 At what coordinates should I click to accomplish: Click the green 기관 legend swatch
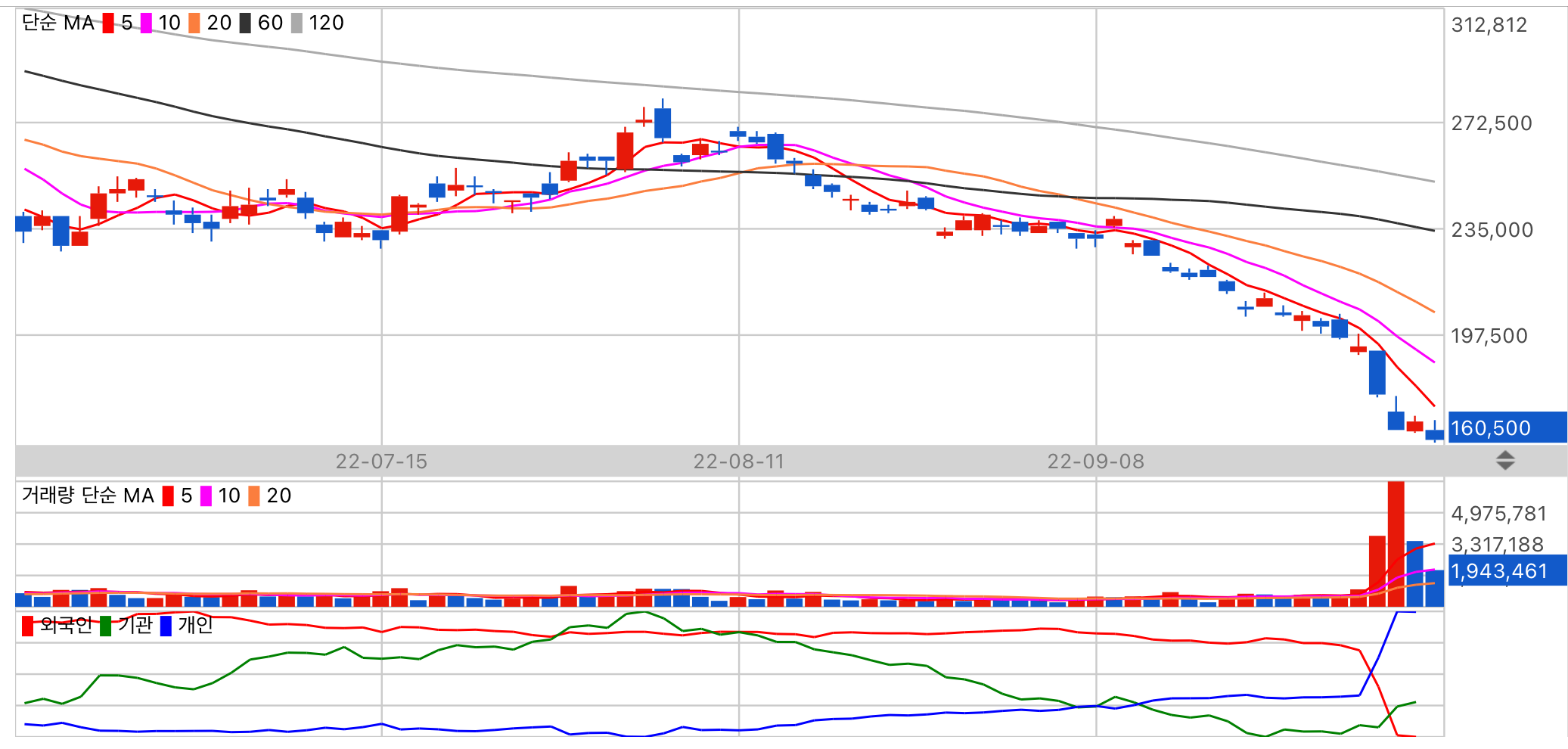(x=106, y=626)
